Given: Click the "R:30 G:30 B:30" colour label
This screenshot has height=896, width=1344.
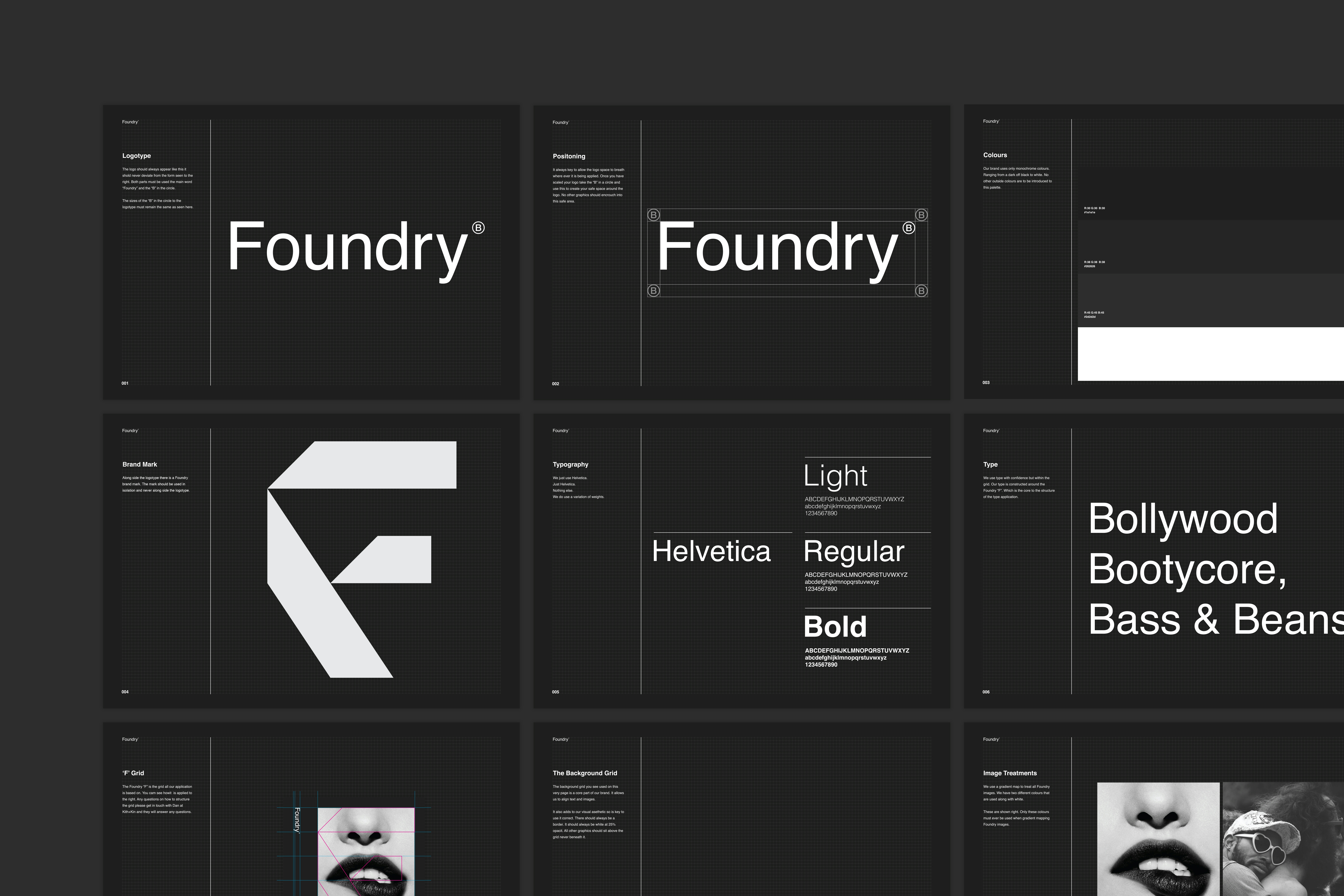Looking at the screenshot, I should [x=1094, y=208].
